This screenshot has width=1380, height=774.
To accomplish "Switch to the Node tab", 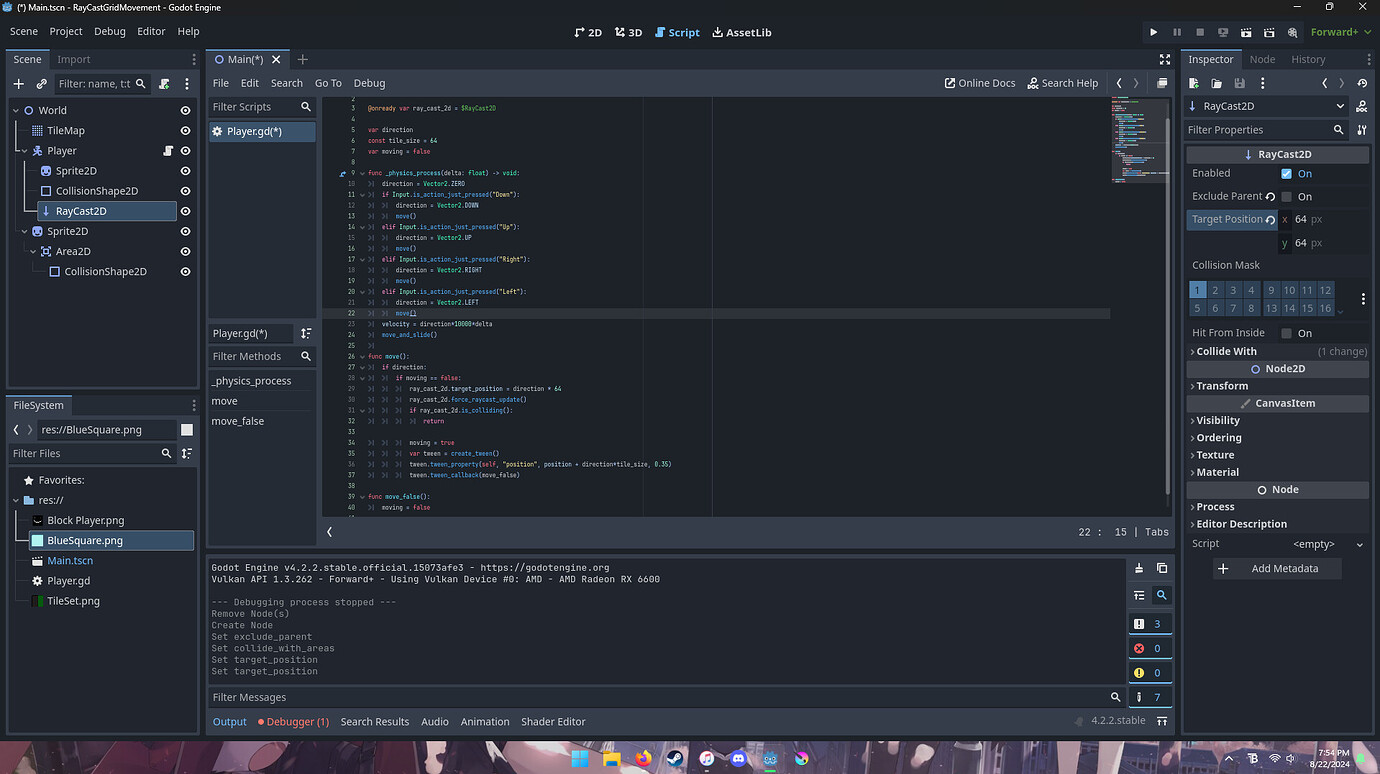I will tap(1262, 60).
